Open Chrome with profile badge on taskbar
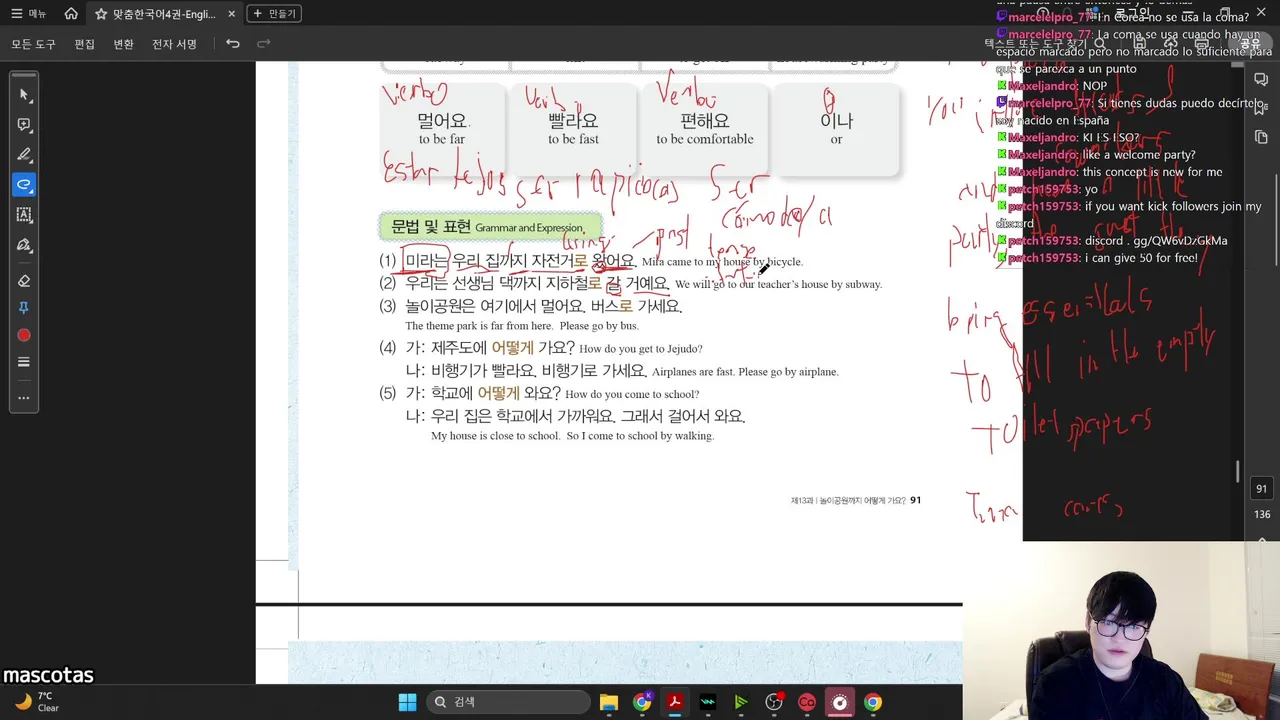Screen dimensions: 1280x720 tap(642, 702)
